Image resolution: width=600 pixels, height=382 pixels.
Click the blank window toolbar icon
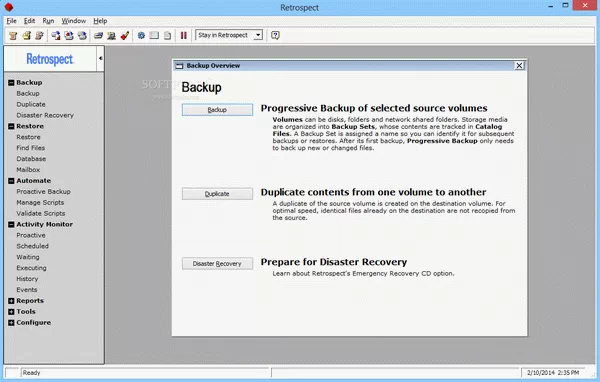tap(154, 35)
